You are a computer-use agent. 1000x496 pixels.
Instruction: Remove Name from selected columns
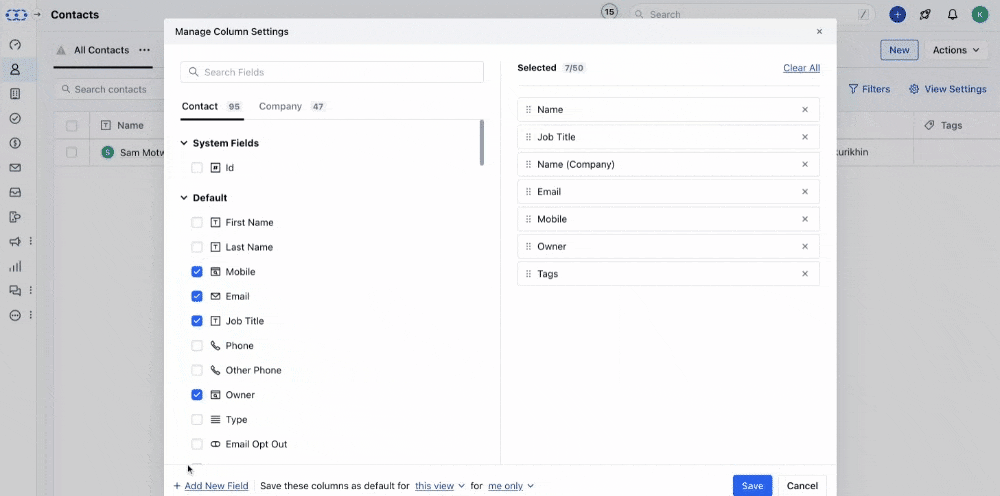(805, 110)
